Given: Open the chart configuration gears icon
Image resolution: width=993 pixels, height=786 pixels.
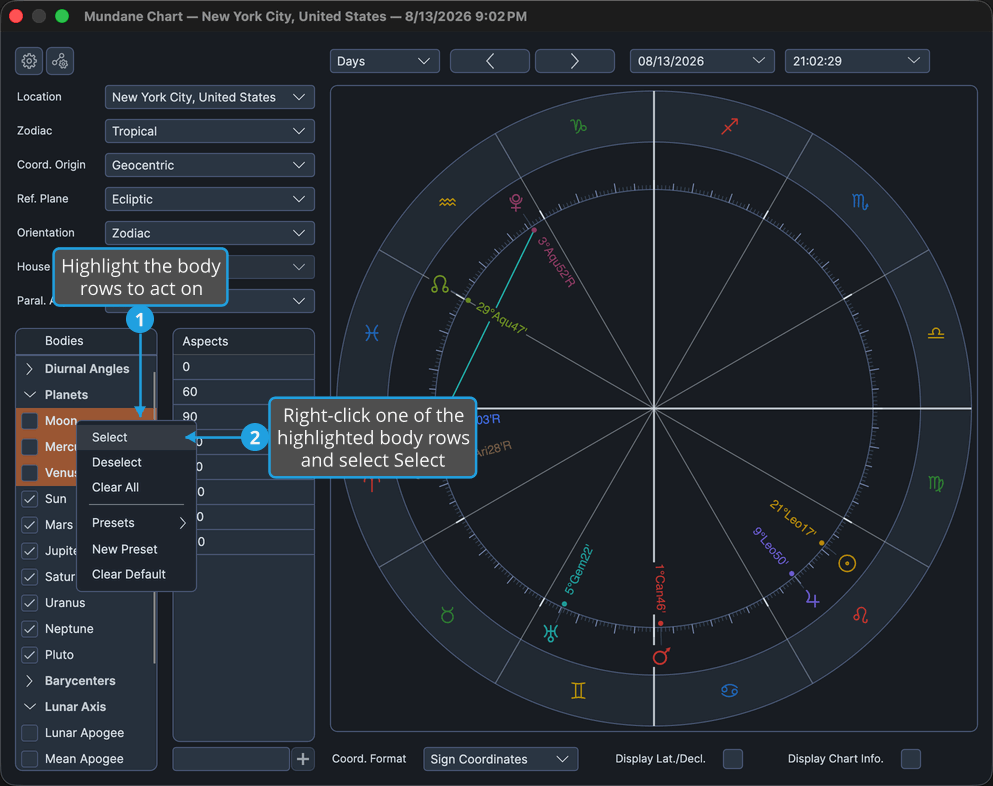Looking at the screenshot, I should [60, 61].
